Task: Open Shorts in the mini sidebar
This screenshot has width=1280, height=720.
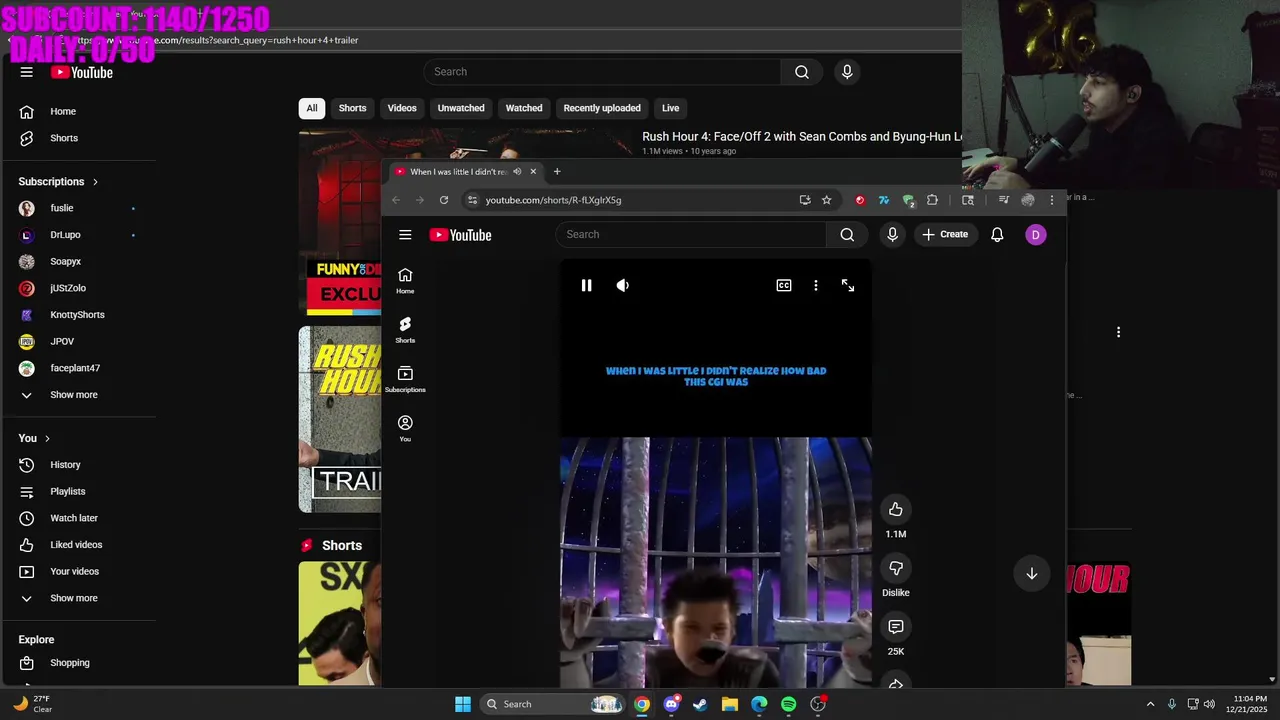Action: point(405,330)
